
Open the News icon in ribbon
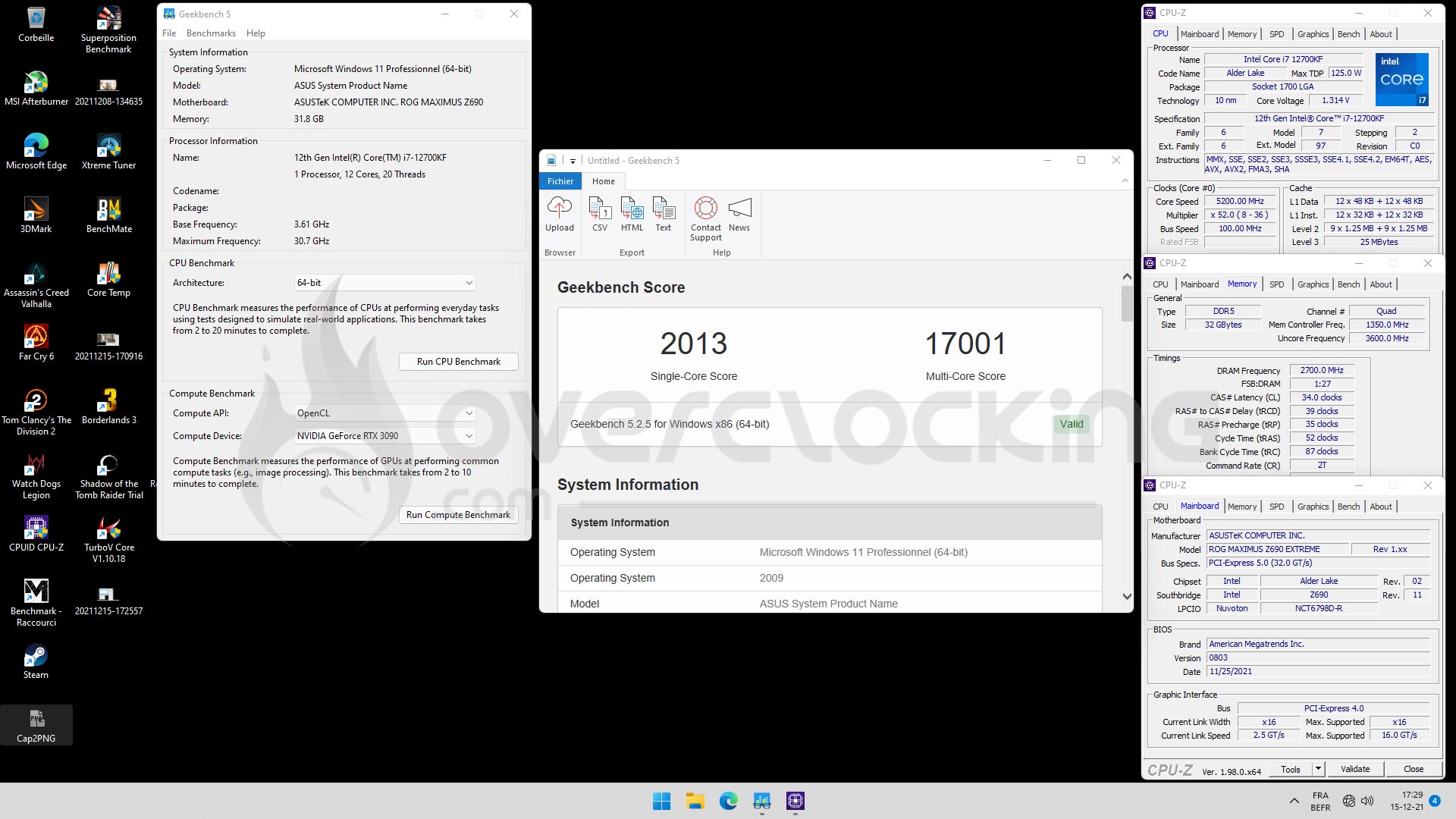(739, 214)
